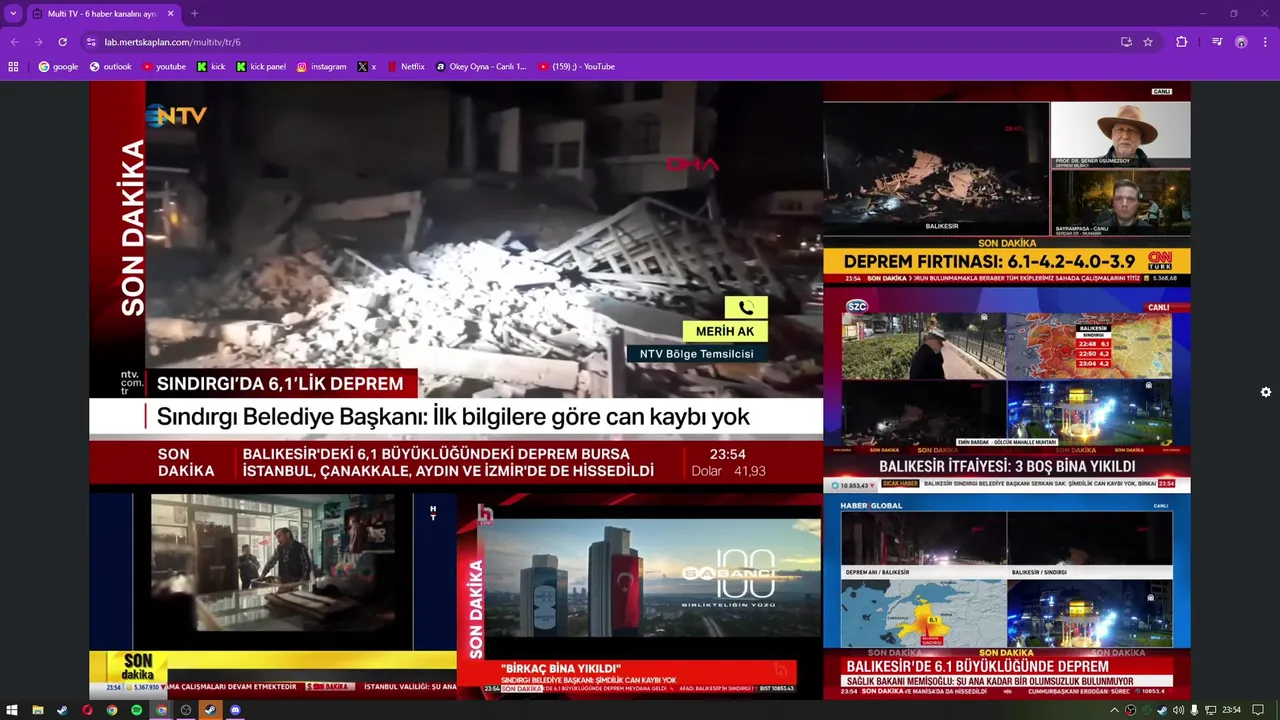The height and width of the screenshot is (720, 1280).
Task: Open a new browser tab
Action: (x=194, y=14)
